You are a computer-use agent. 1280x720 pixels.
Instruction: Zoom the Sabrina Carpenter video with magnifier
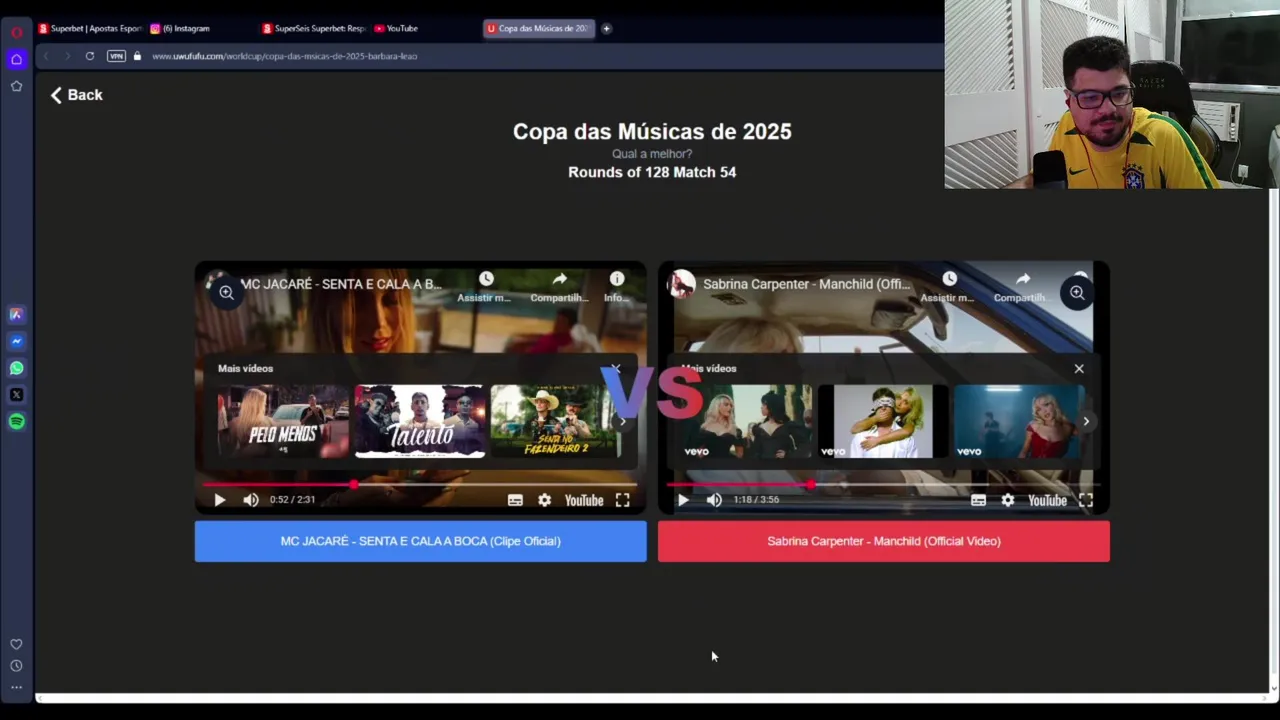[1077, 293]
